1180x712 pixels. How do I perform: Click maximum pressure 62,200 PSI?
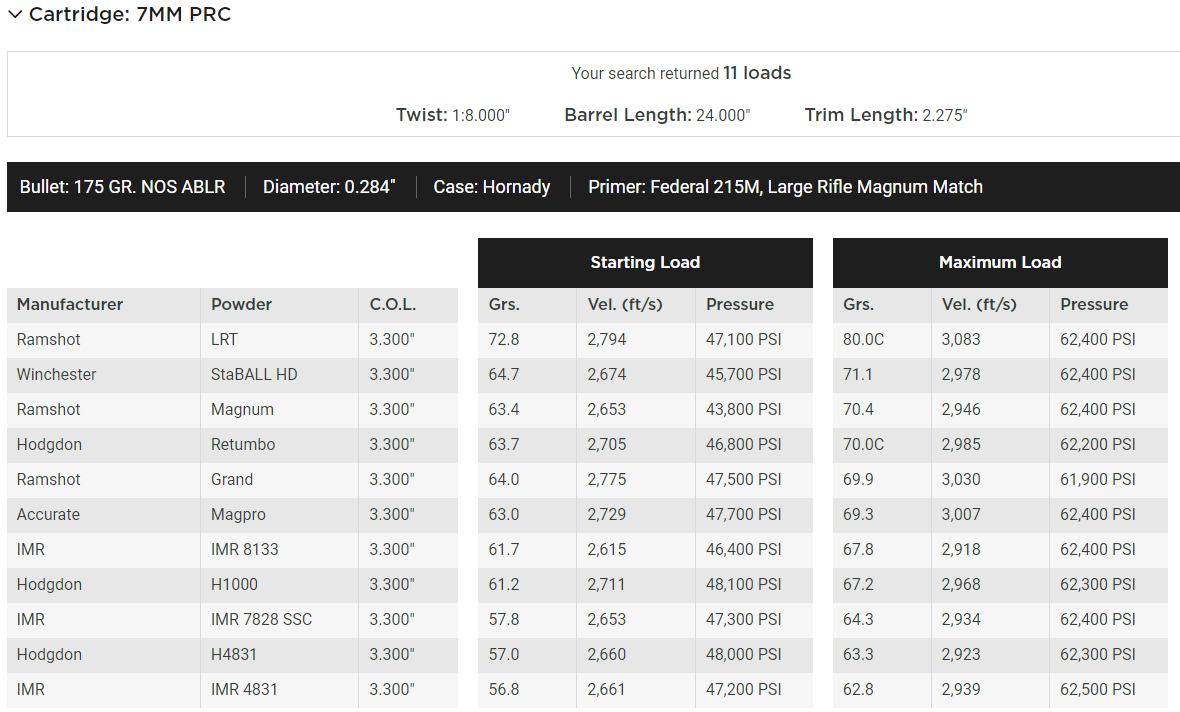(x=1098, y=445)
